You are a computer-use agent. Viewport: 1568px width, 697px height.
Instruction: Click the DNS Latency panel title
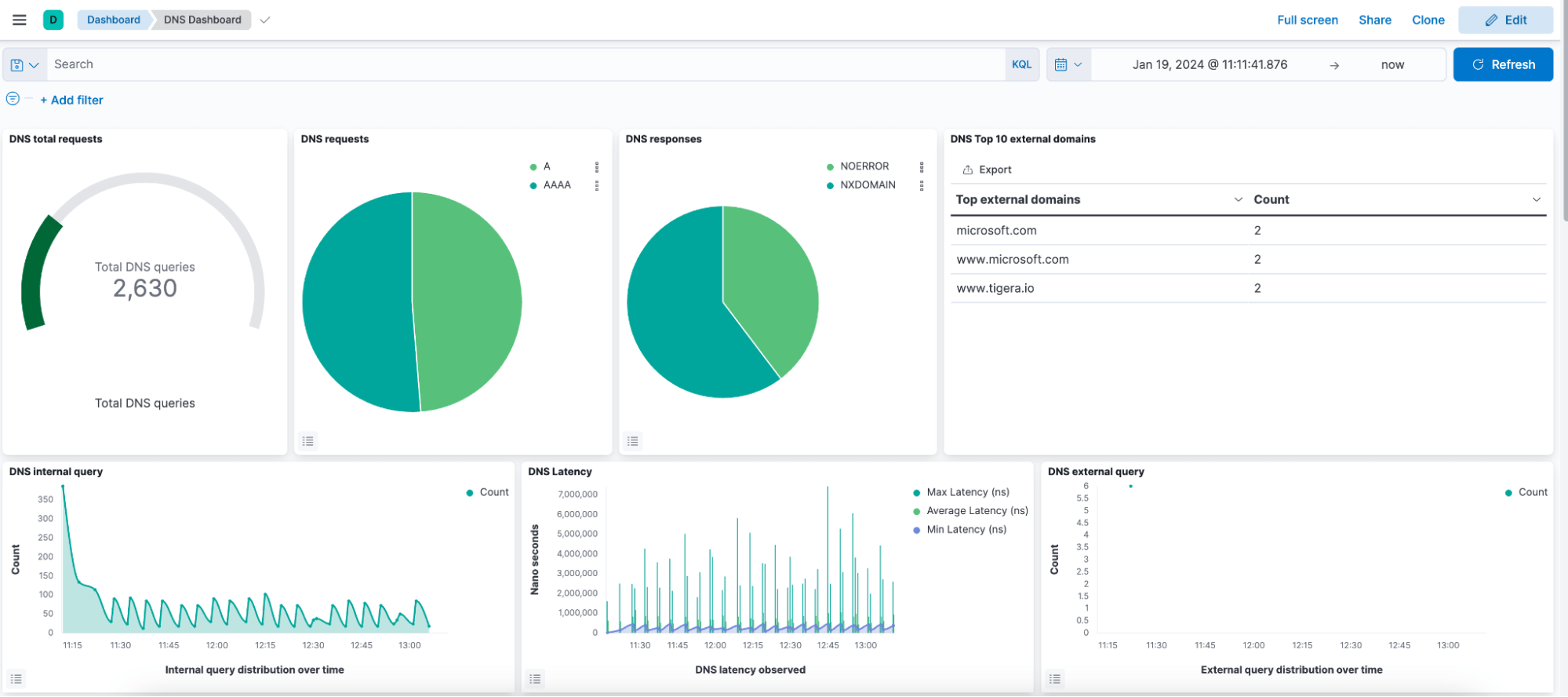coord(560,472)
